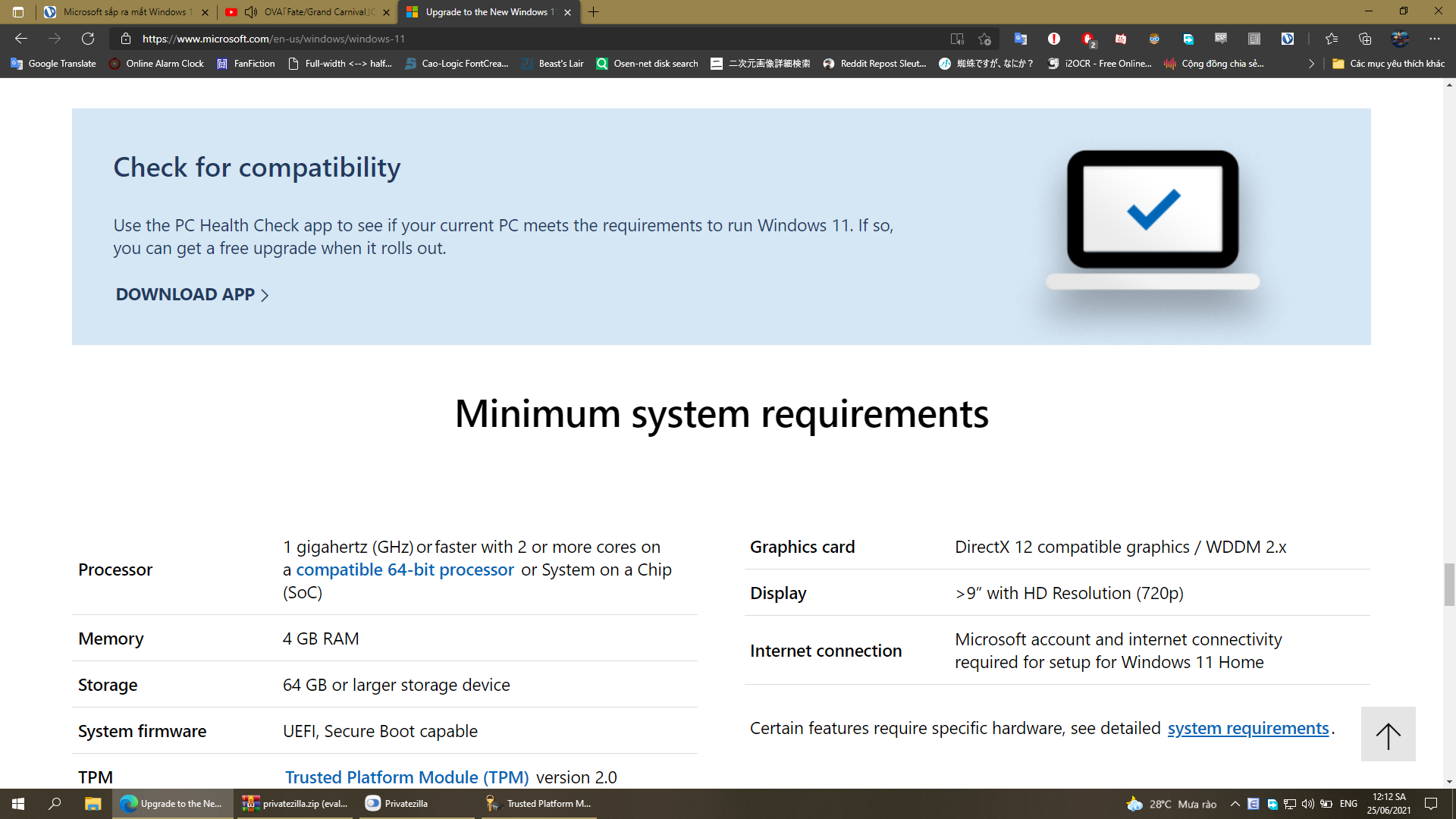The width and height of the screenshot is (1456, 819).
Task: Open the volume control in system tray
Action: pos(1307,804)
